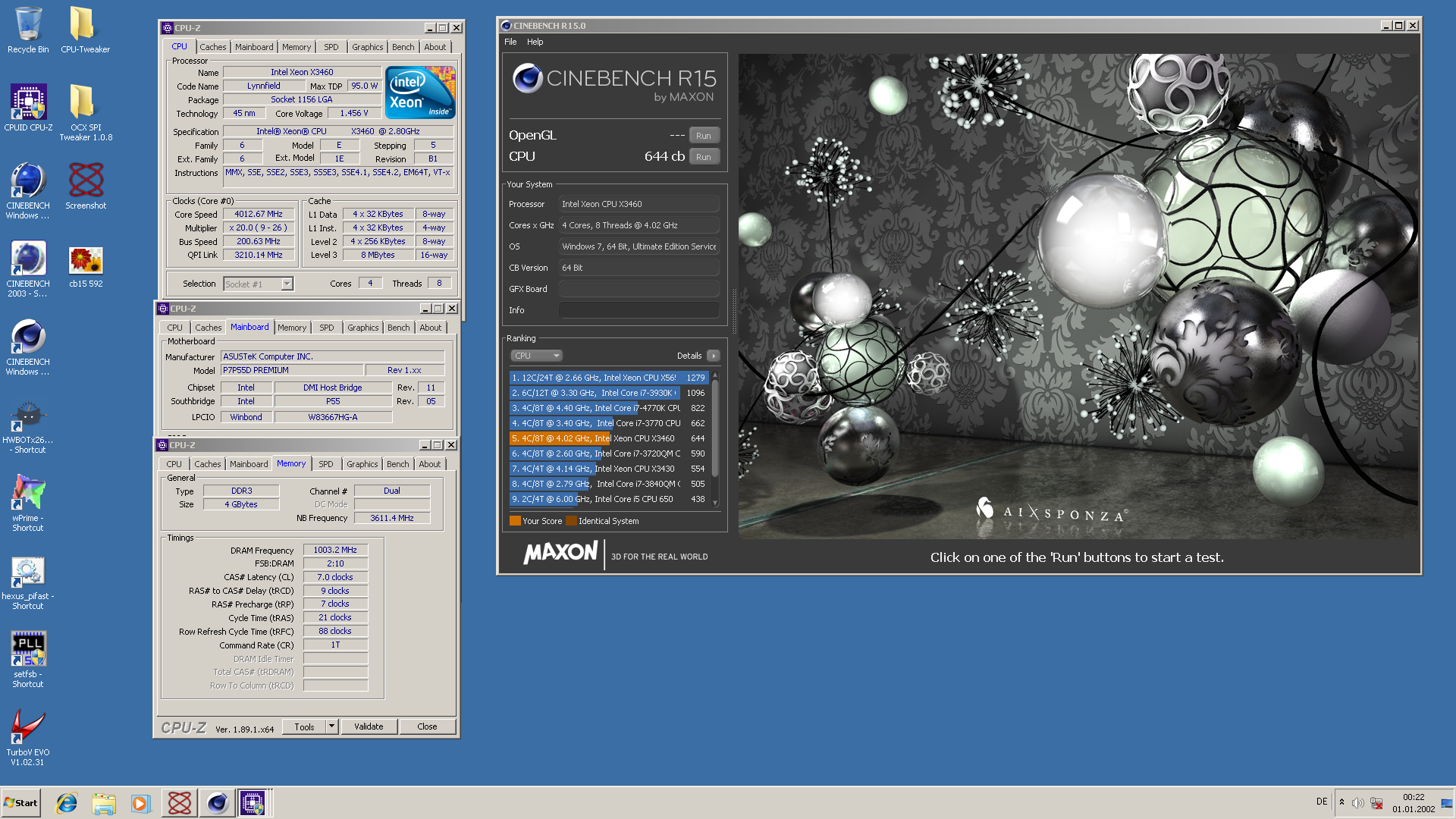Image resolution: width=1456 pixels, height=819 pixels.
Task: Click the CAS# Latency 7.0 clocks value
Action: (x=335, y=577)
